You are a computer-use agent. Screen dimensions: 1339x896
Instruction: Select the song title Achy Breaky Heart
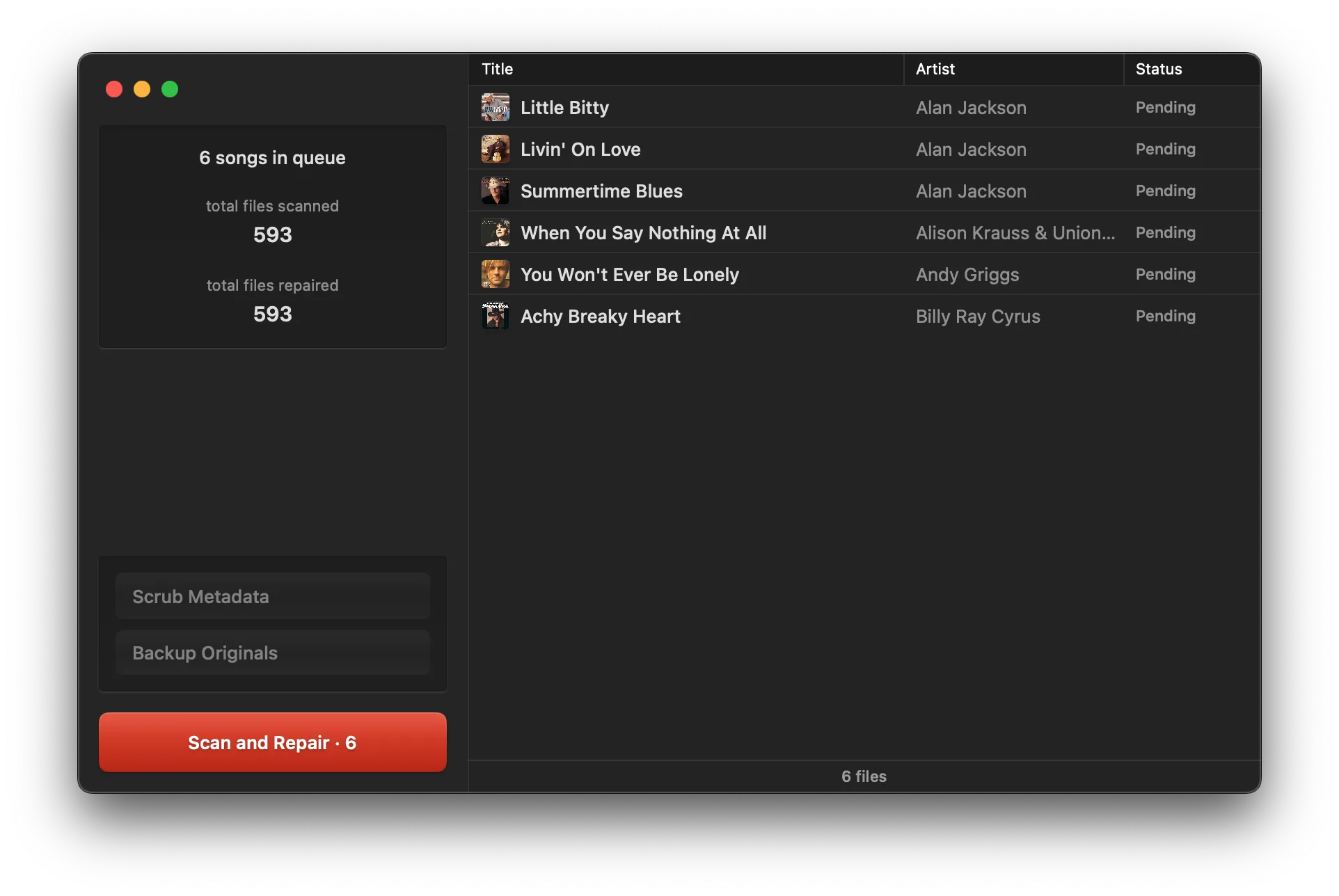point(600,317)
